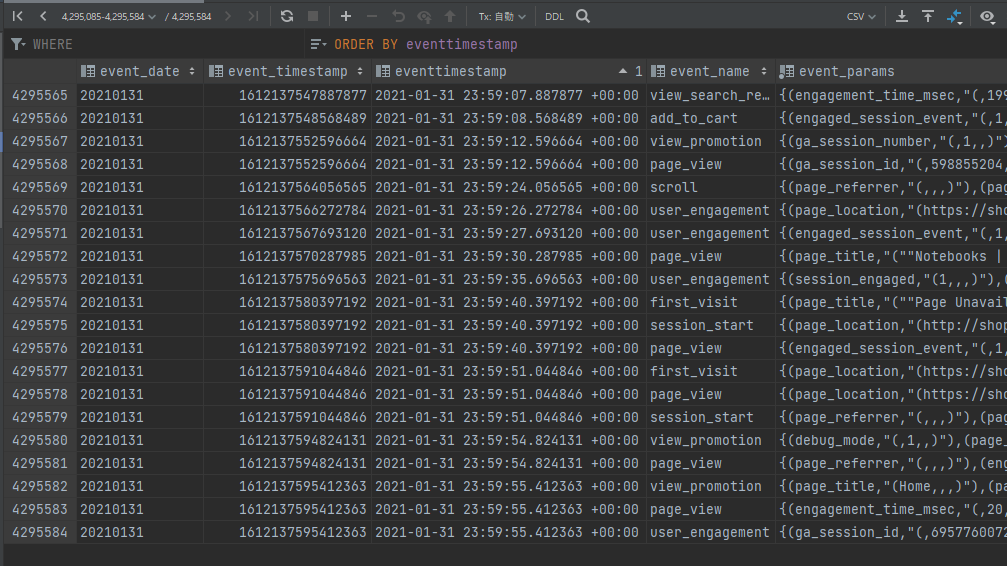Click session_start cell in row 4295575
The width and height of the screenshot is (1007, 566).
[710, 325]
